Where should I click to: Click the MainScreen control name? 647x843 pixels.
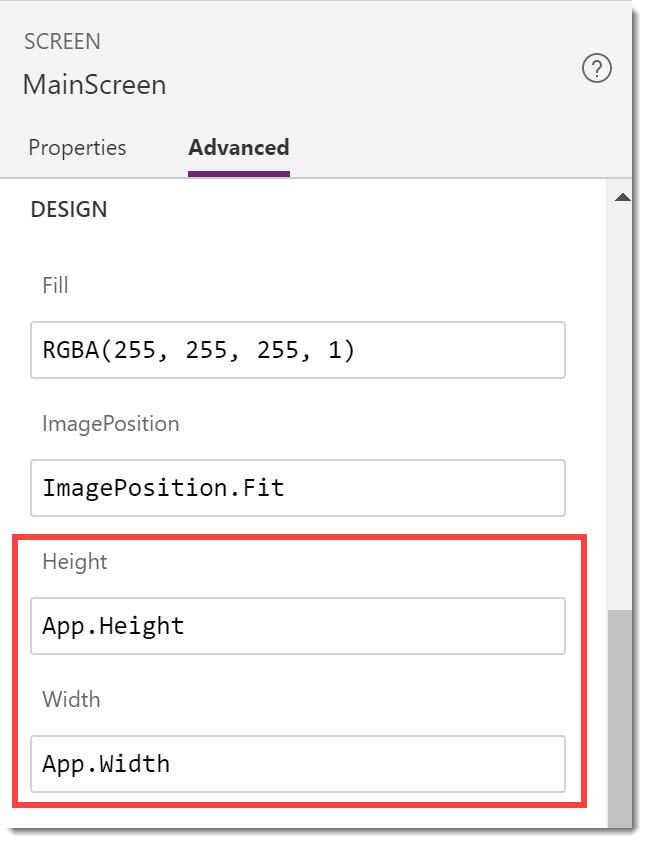coord(95,85)
